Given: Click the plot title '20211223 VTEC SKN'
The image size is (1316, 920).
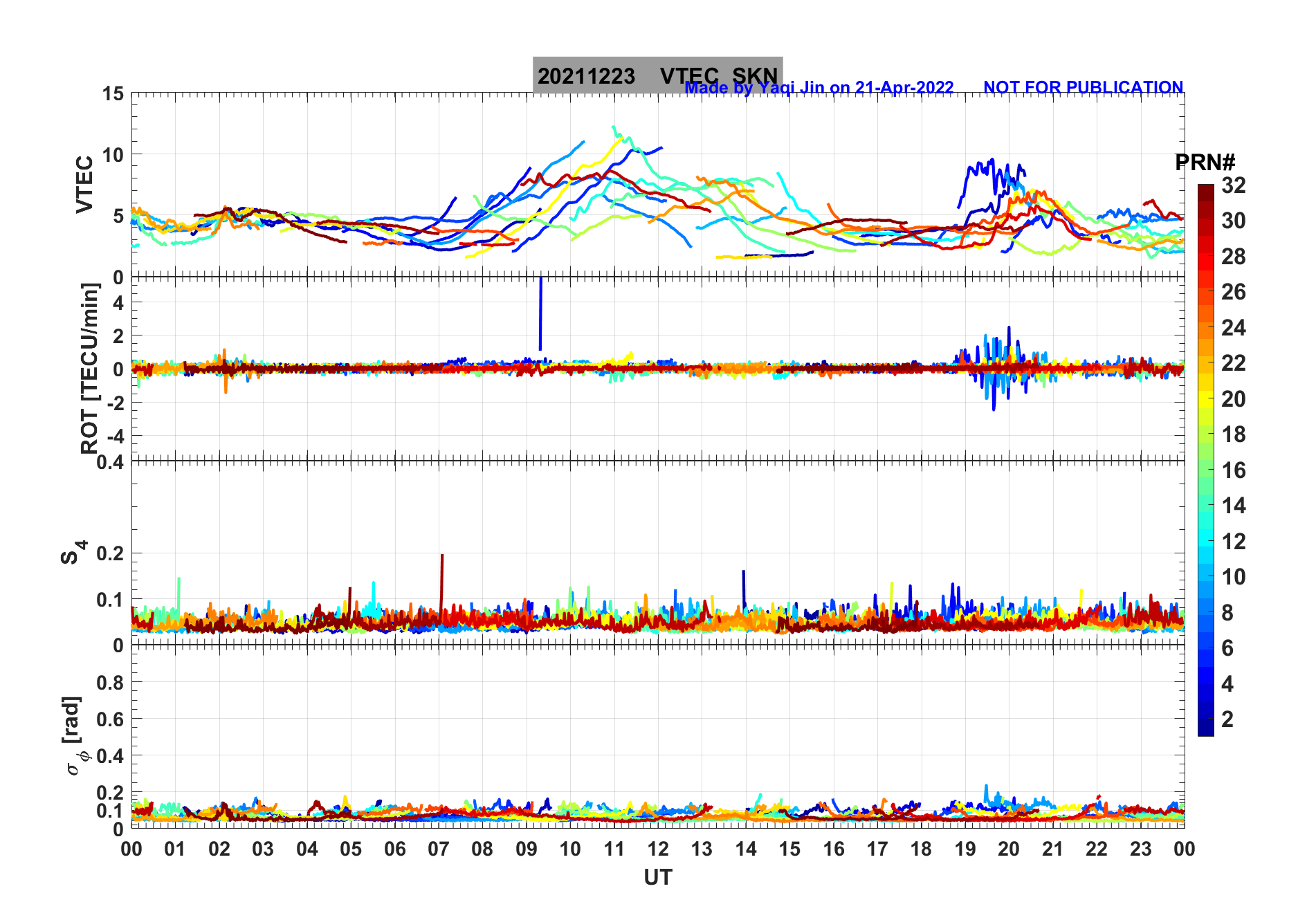Looking at the screenshot, I should tap(657, 75).
